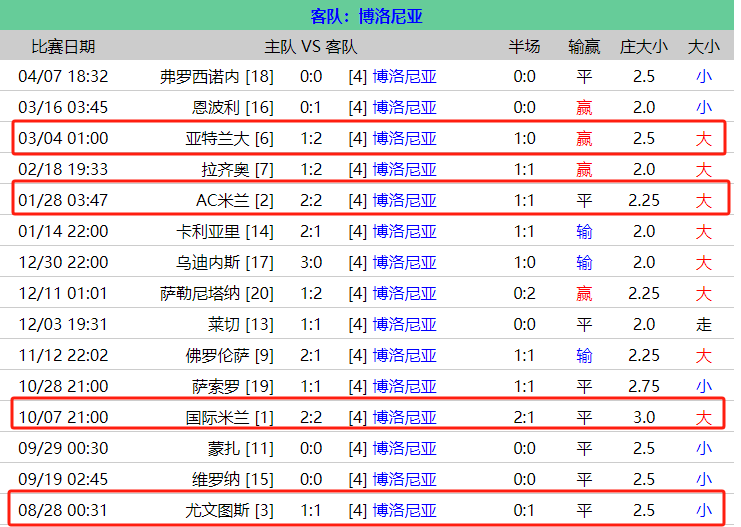Select the 09/19 02:45 维罗纳 match date
Screen dimensions: 741x527
(x=63, y=479)
